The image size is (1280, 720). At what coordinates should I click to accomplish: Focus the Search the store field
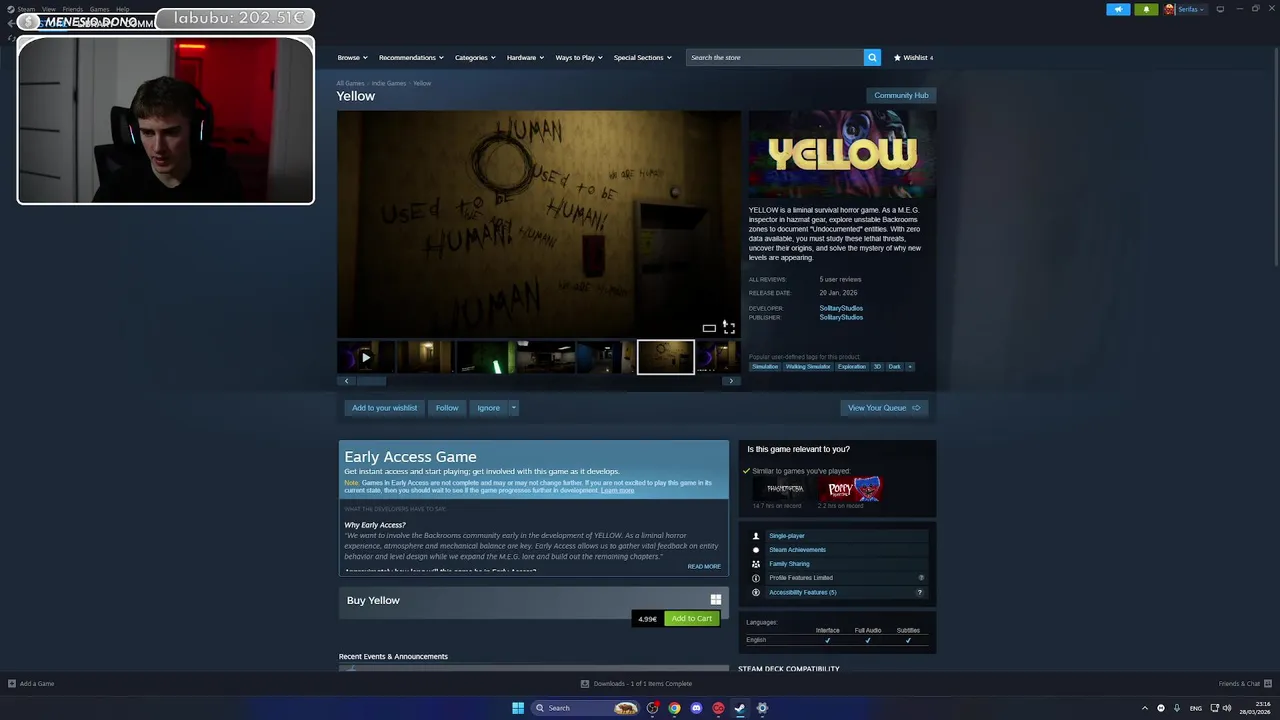pyautogui.click(x=775, y=57)
